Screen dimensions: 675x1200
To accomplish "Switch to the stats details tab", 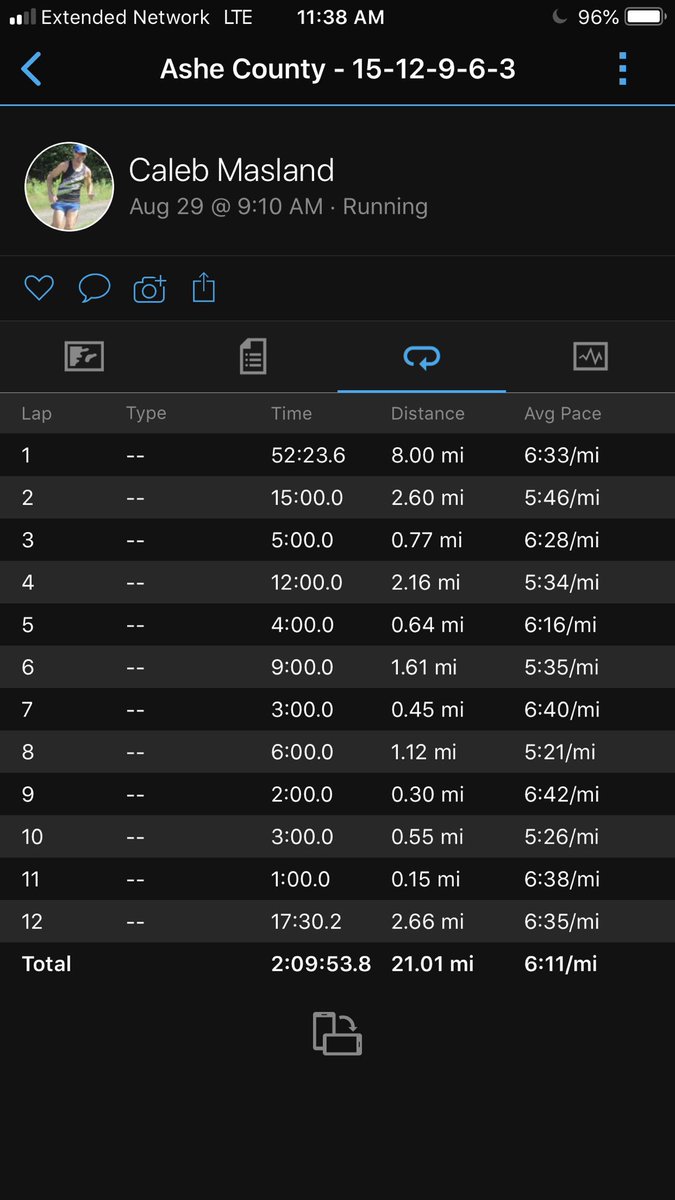I will (253, 357).
